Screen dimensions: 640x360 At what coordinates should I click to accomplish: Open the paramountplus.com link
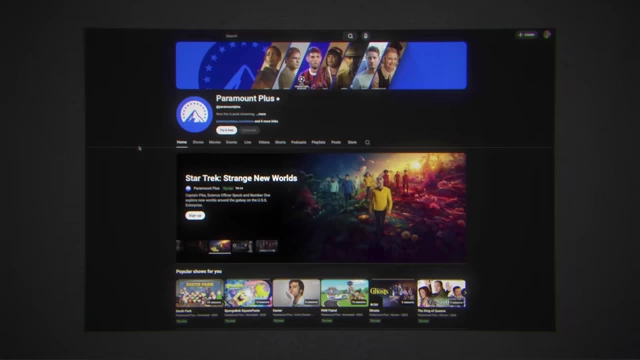click(x=235, y=121)
